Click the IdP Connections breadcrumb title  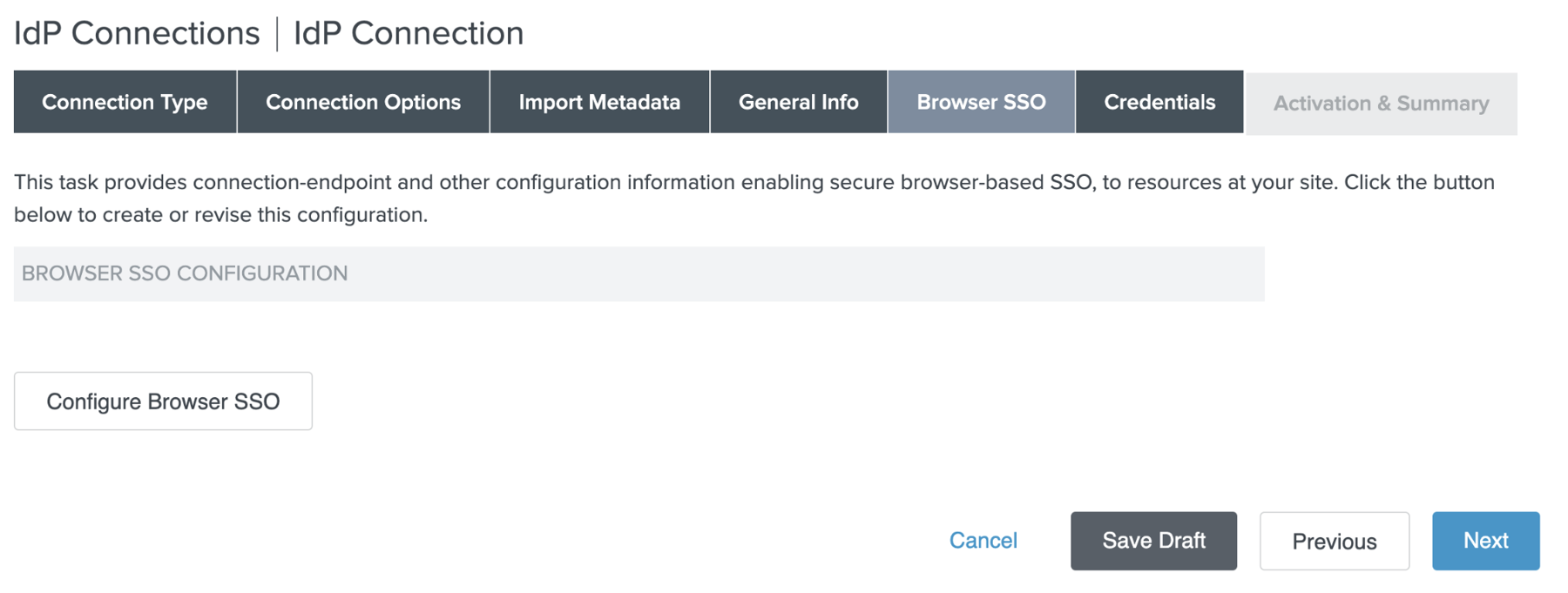coord(137,34)
